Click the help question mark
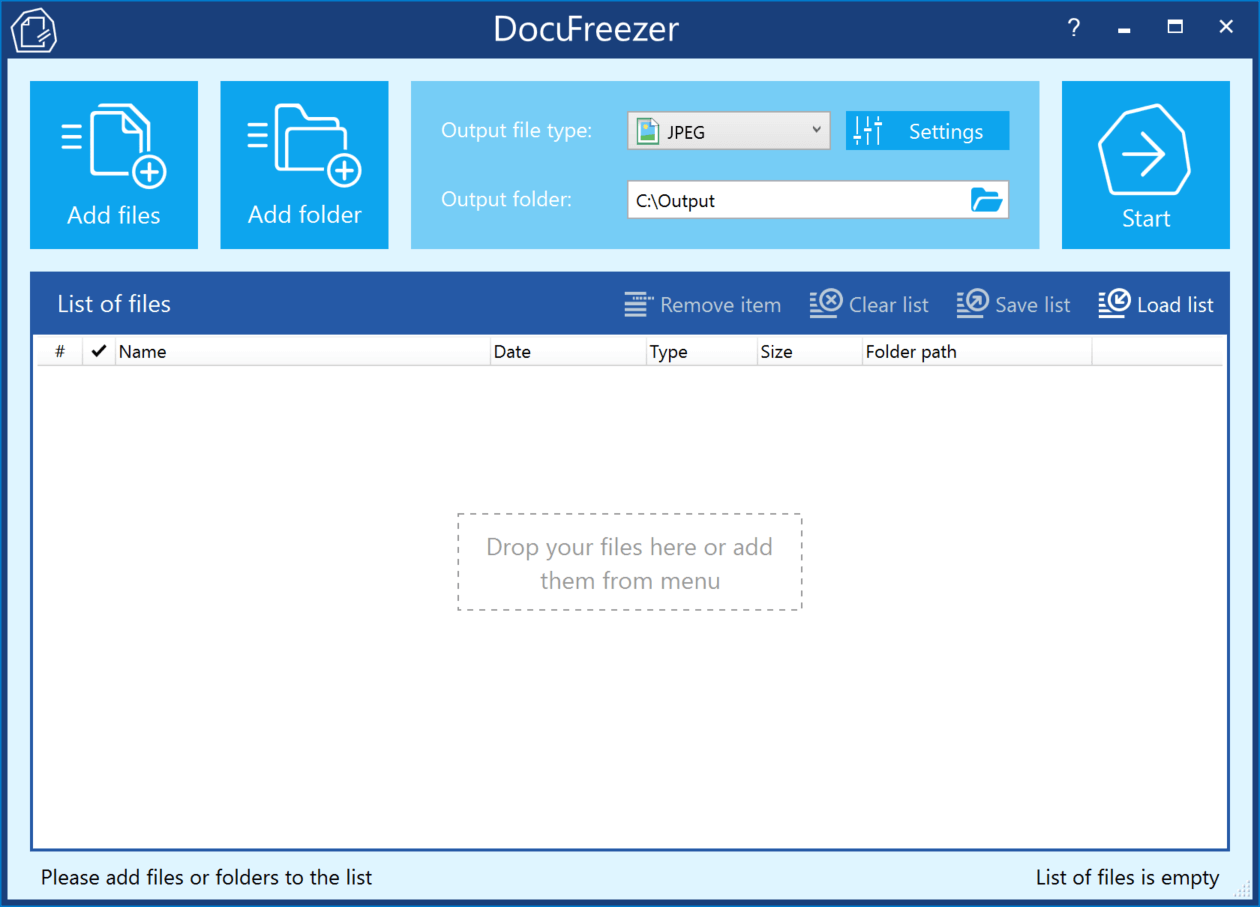Screen dimensions: 1260x907 click(1073, 28)
